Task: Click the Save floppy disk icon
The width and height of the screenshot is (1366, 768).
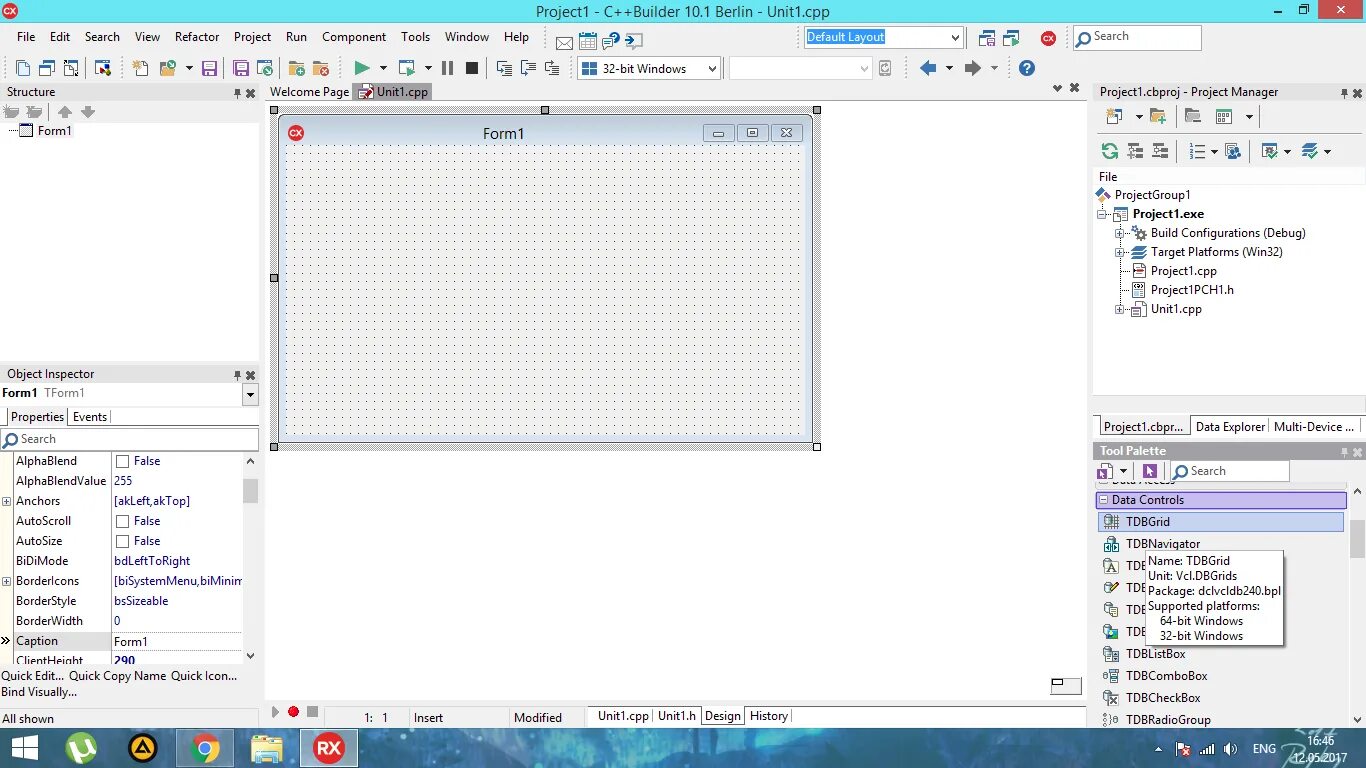Action: (x=209, y=68)
